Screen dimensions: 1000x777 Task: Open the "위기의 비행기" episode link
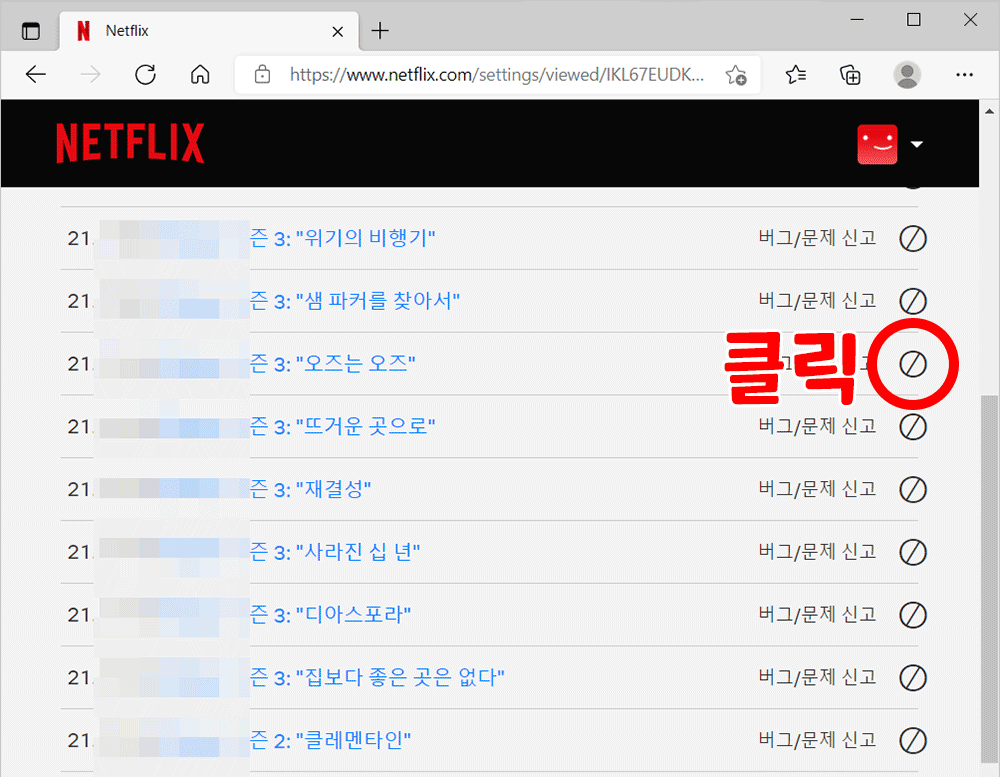point(342,238)
